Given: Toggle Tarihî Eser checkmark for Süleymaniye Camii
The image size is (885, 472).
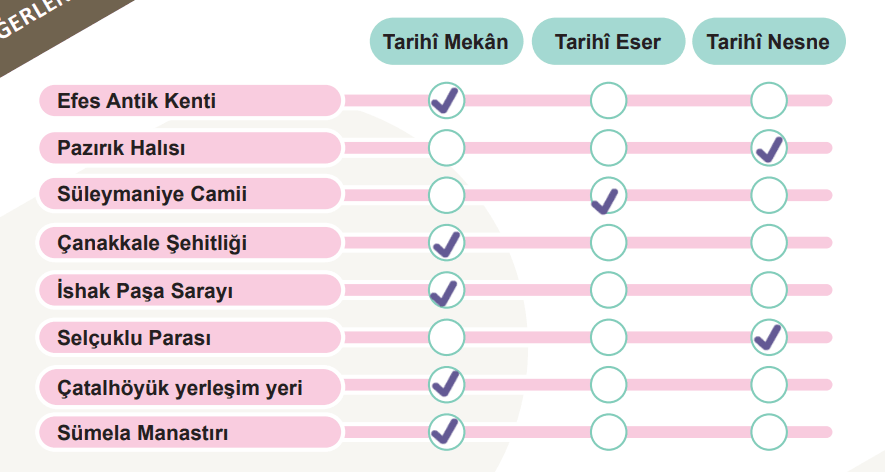Looking at the screenshot, I should tap(608, 195).
